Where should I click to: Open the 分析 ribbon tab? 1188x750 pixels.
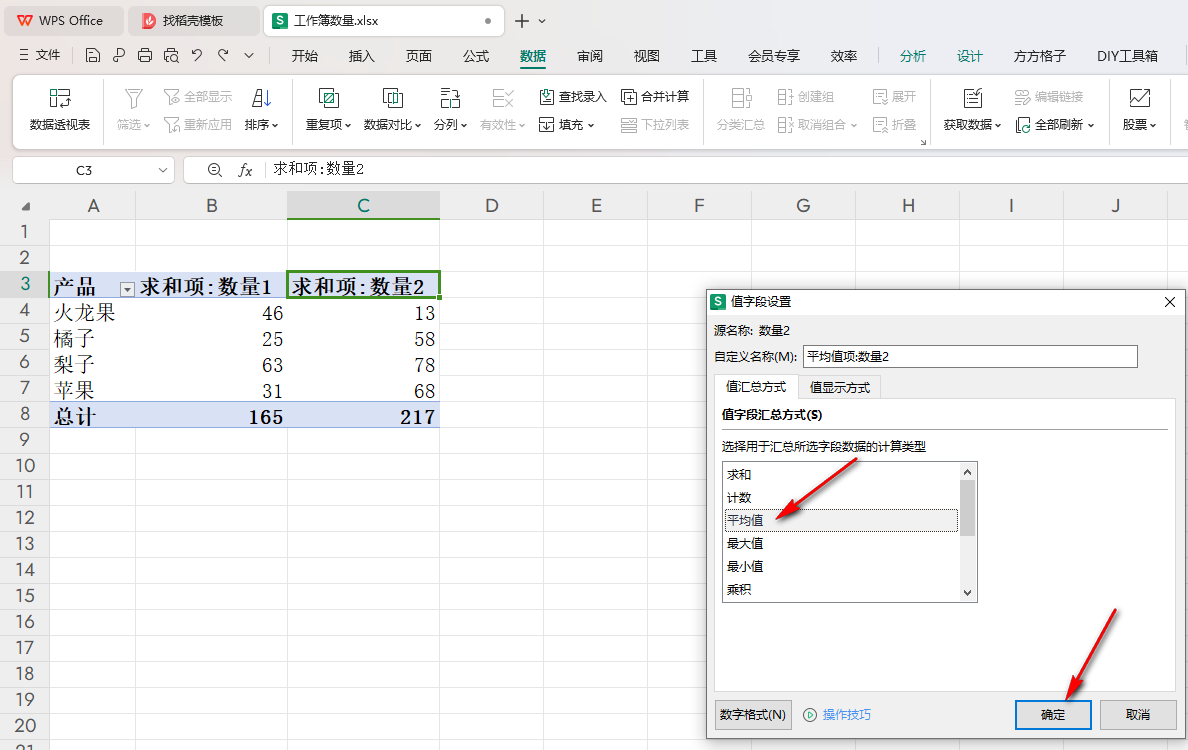[912, 55]
